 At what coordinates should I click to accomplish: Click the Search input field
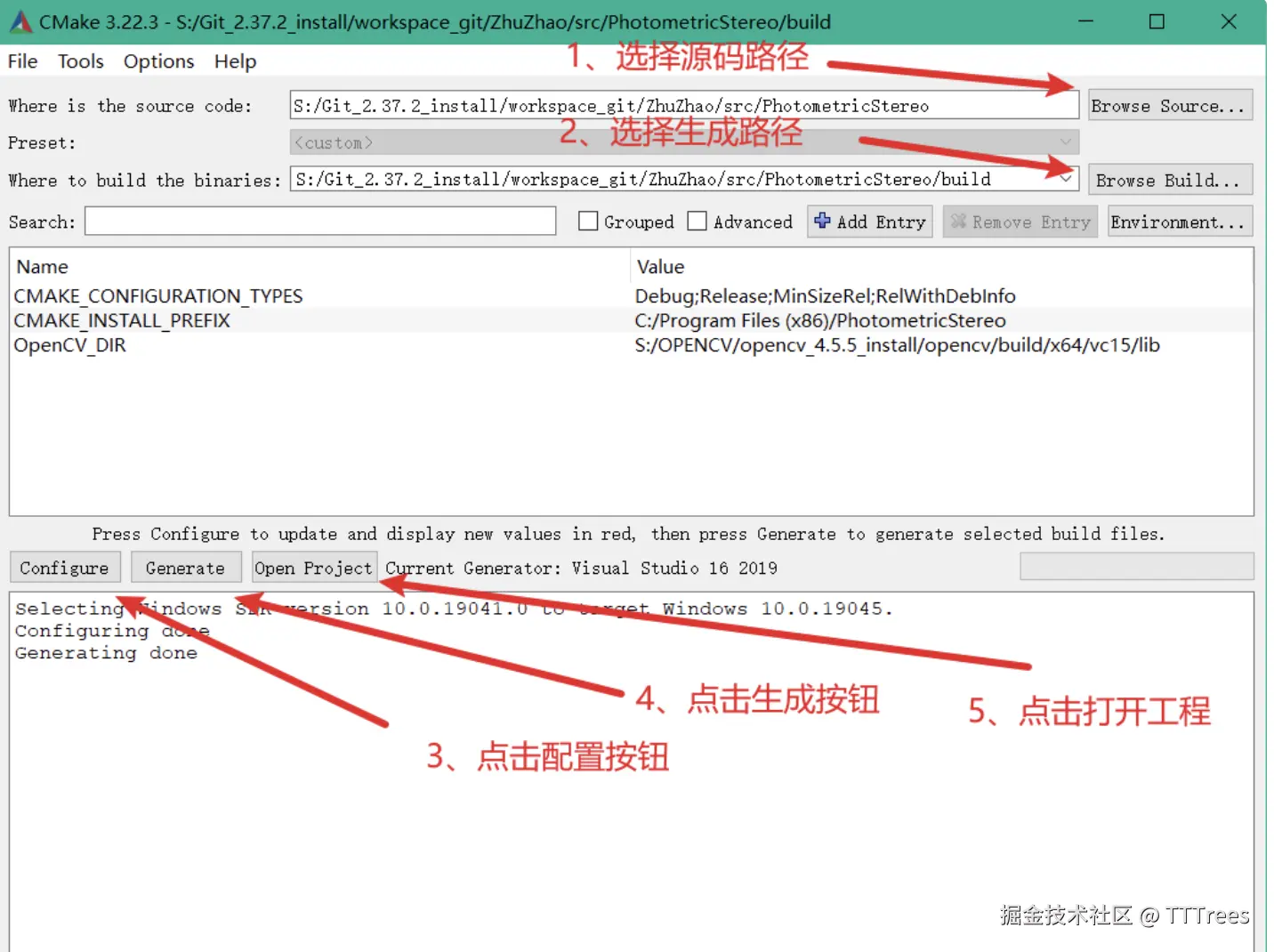coord(320,221)
